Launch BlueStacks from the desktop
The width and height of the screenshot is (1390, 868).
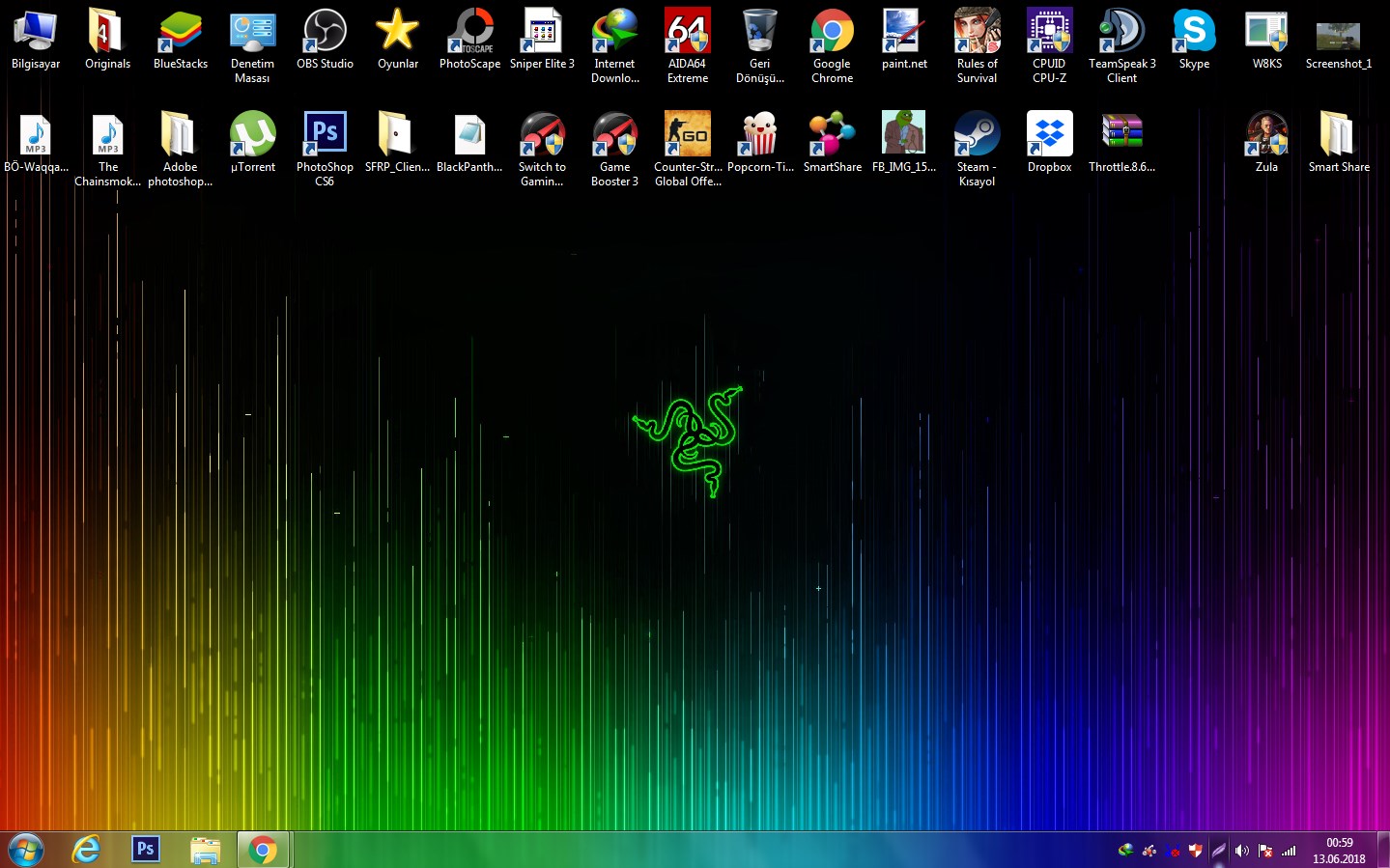181,40
